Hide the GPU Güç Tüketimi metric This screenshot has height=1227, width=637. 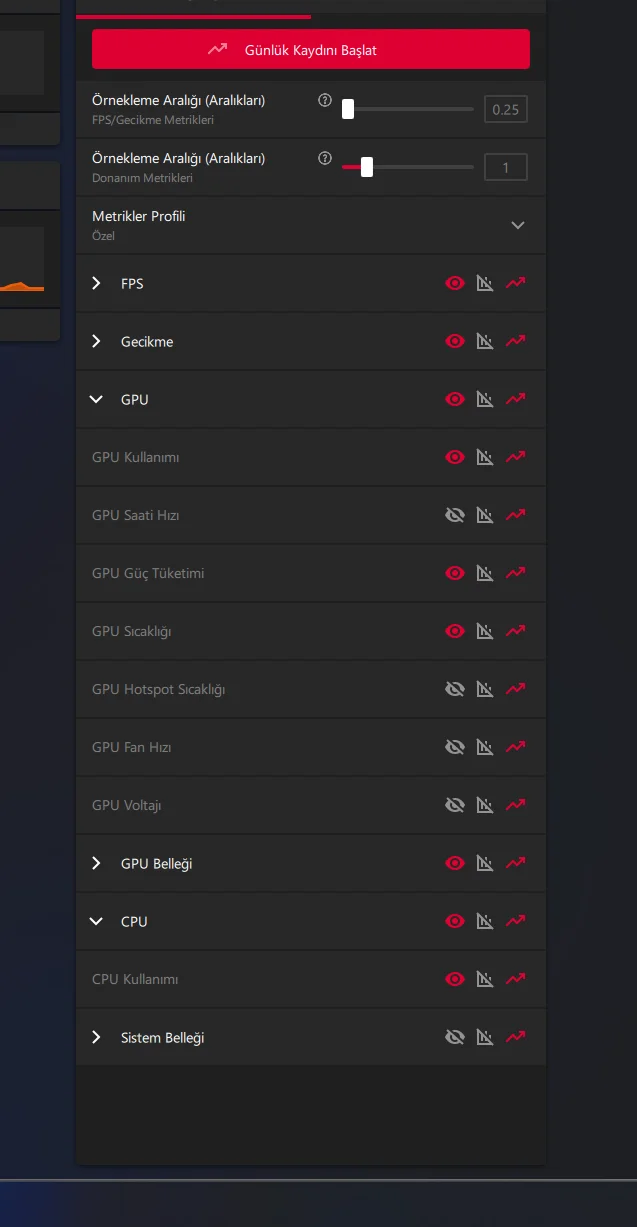(x=455, y=574)
